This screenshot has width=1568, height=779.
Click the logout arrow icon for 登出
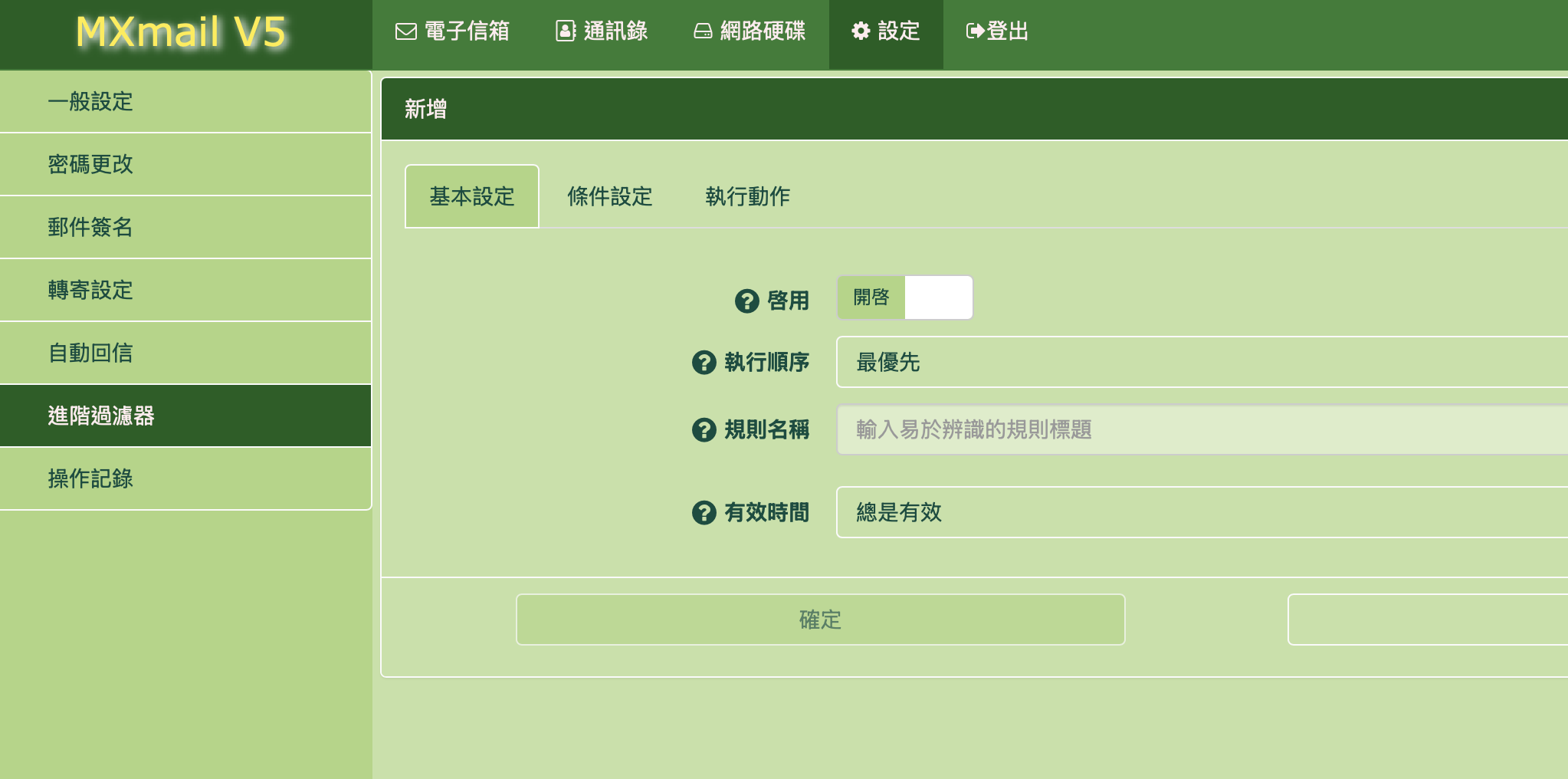click(975, 31)
